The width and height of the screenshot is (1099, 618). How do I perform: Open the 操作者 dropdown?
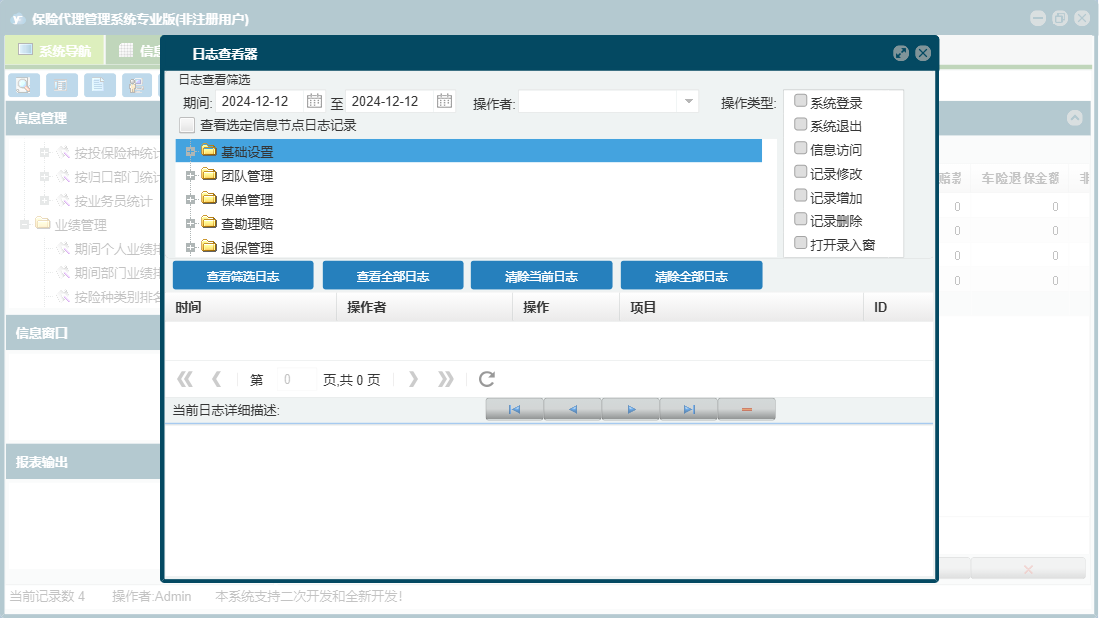click(689, 102)
